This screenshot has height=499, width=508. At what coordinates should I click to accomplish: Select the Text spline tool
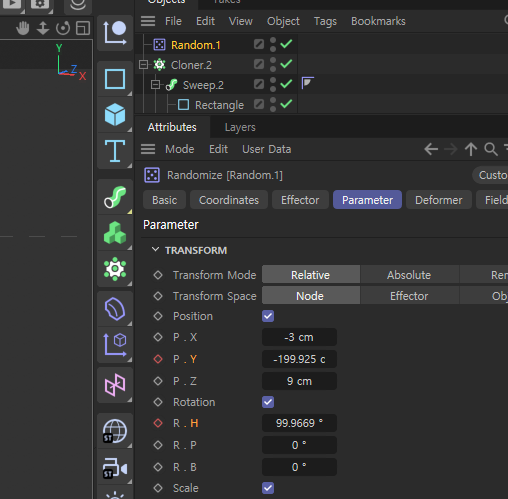[x=115, y=151]
